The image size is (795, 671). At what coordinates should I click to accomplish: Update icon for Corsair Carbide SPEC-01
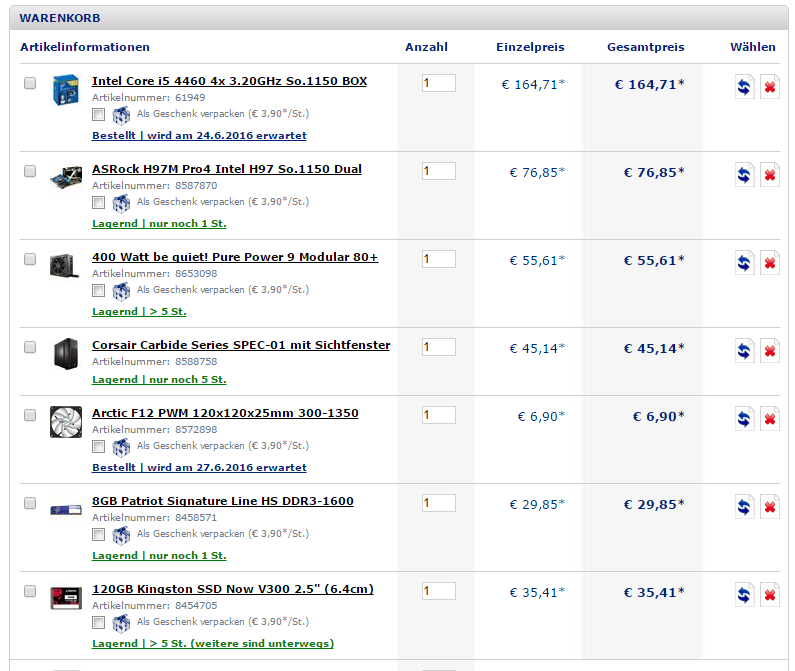[x=744, y=350]
